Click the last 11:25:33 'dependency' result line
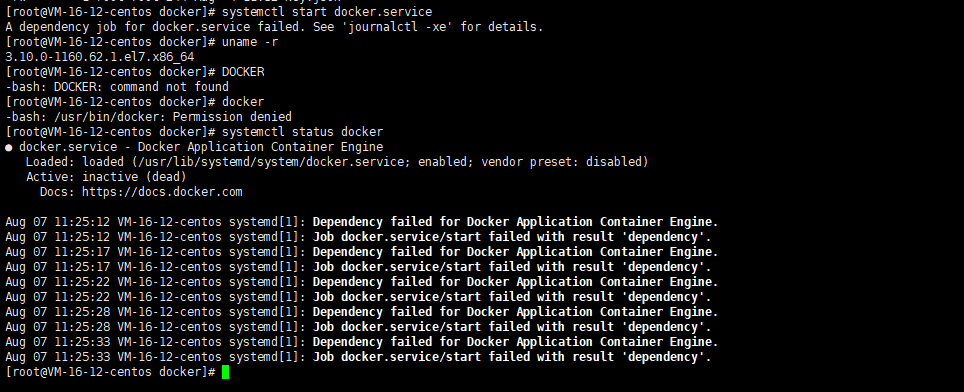Image resolution: width=964 pixels, height=392 pixels. pos(358,357)
